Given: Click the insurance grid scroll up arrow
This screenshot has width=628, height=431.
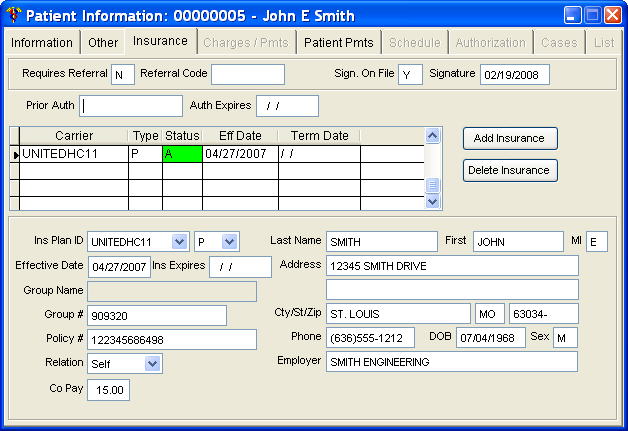Looking at the screenshot, I should [x=432, y=136].
